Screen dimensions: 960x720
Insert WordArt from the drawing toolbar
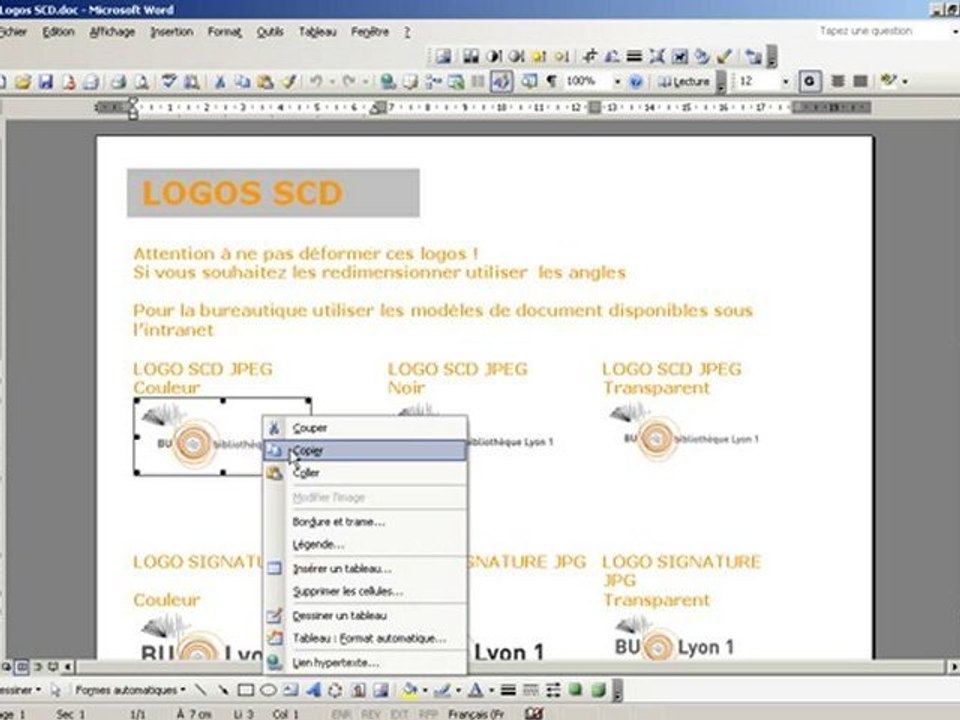[x=313, y=691]
